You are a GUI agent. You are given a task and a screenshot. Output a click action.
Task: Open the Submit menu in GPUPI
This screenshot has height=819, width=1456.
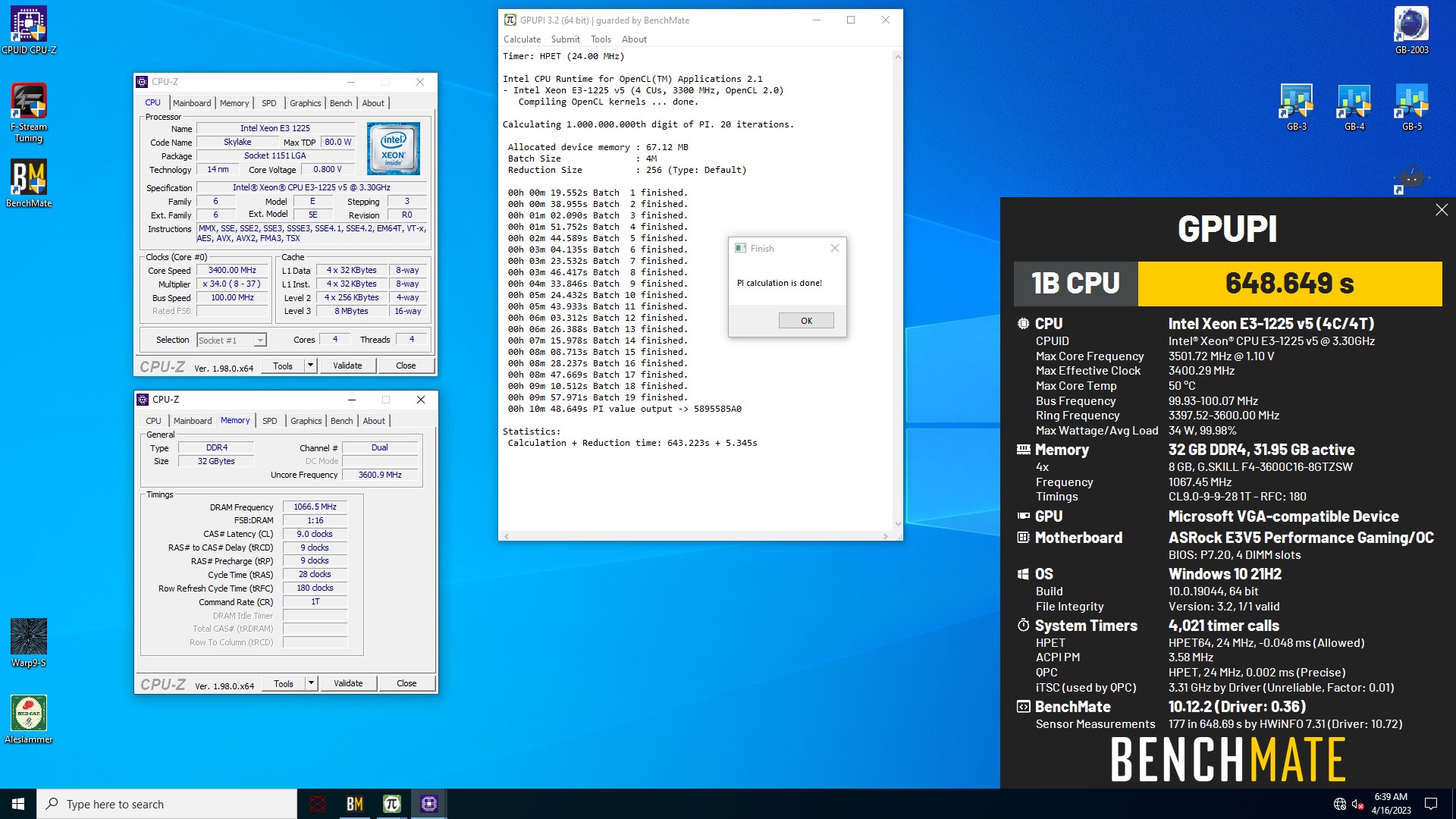pos(565,39)
